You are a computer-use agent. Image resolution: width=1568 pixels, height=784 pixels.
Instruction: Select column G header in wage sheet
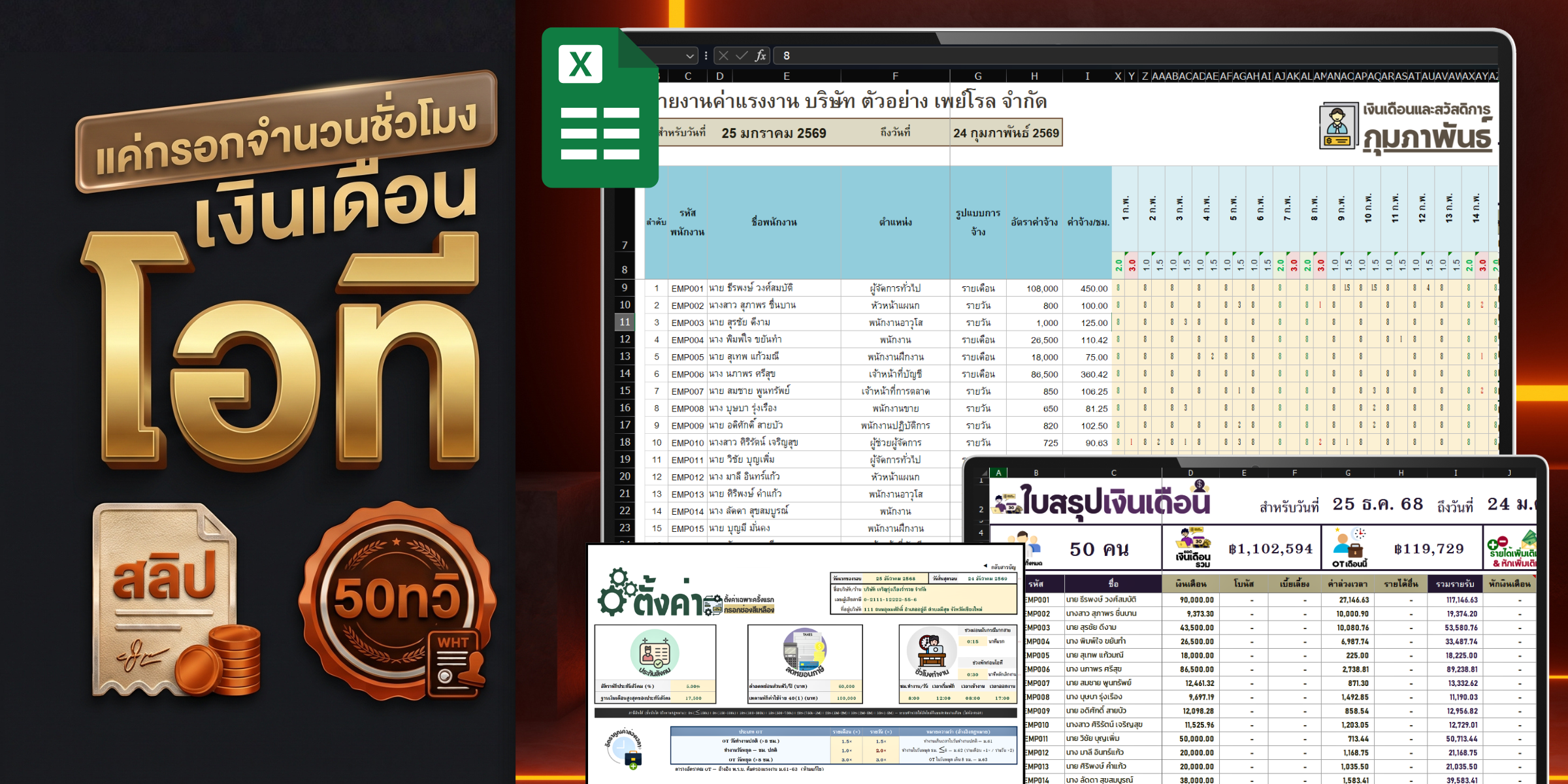pyautogui.click(x=978, y=76)
